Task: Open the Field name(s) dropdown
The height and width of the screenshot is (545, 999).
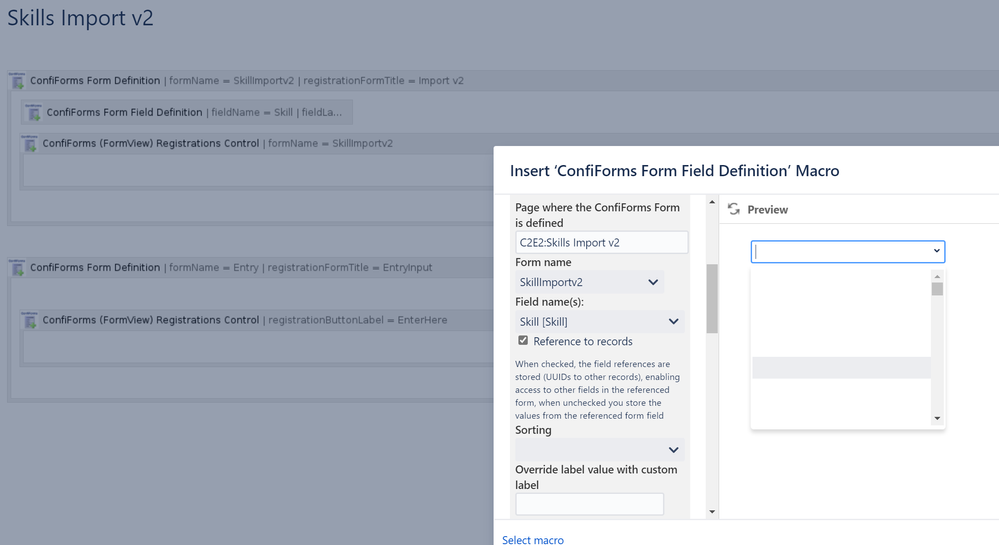Action: click(x=600, y=322)
